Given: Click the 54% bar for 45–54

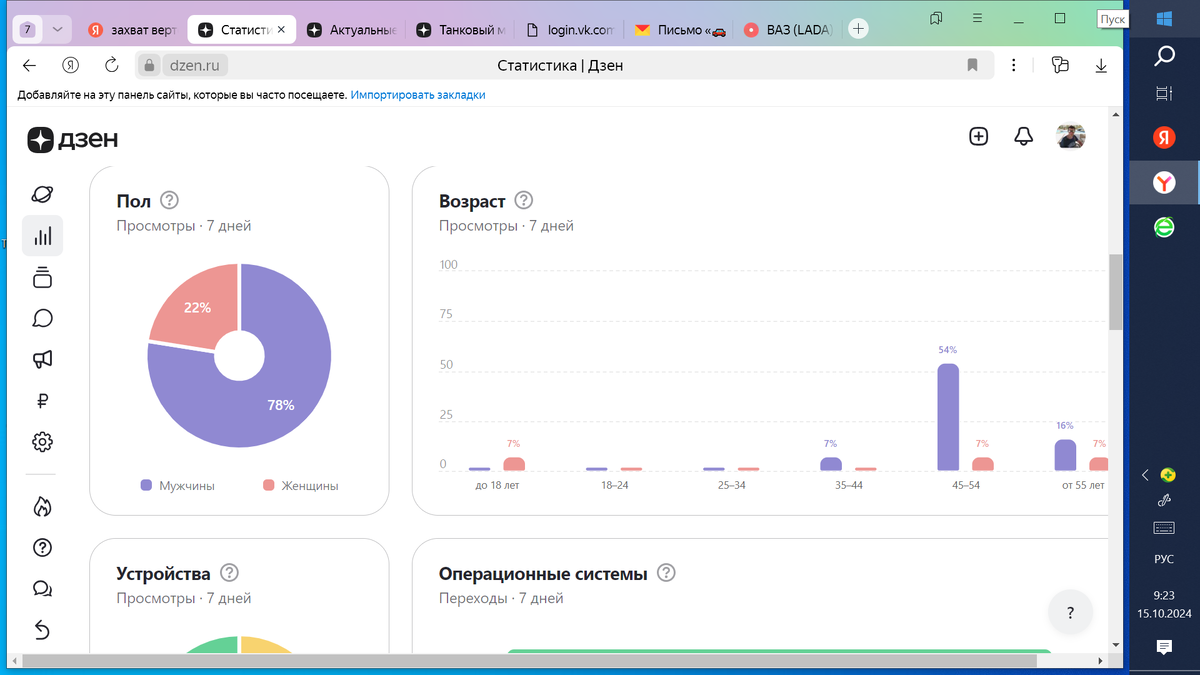Looking at the screenshot, I should tap(948, 417).
